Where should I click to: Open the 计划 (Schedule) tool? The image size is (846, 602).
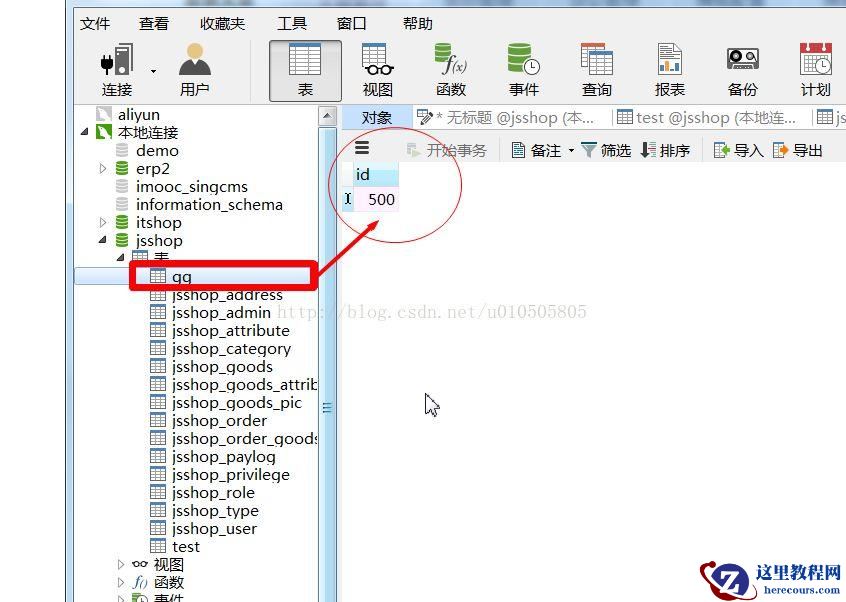(x=813, y=68)
